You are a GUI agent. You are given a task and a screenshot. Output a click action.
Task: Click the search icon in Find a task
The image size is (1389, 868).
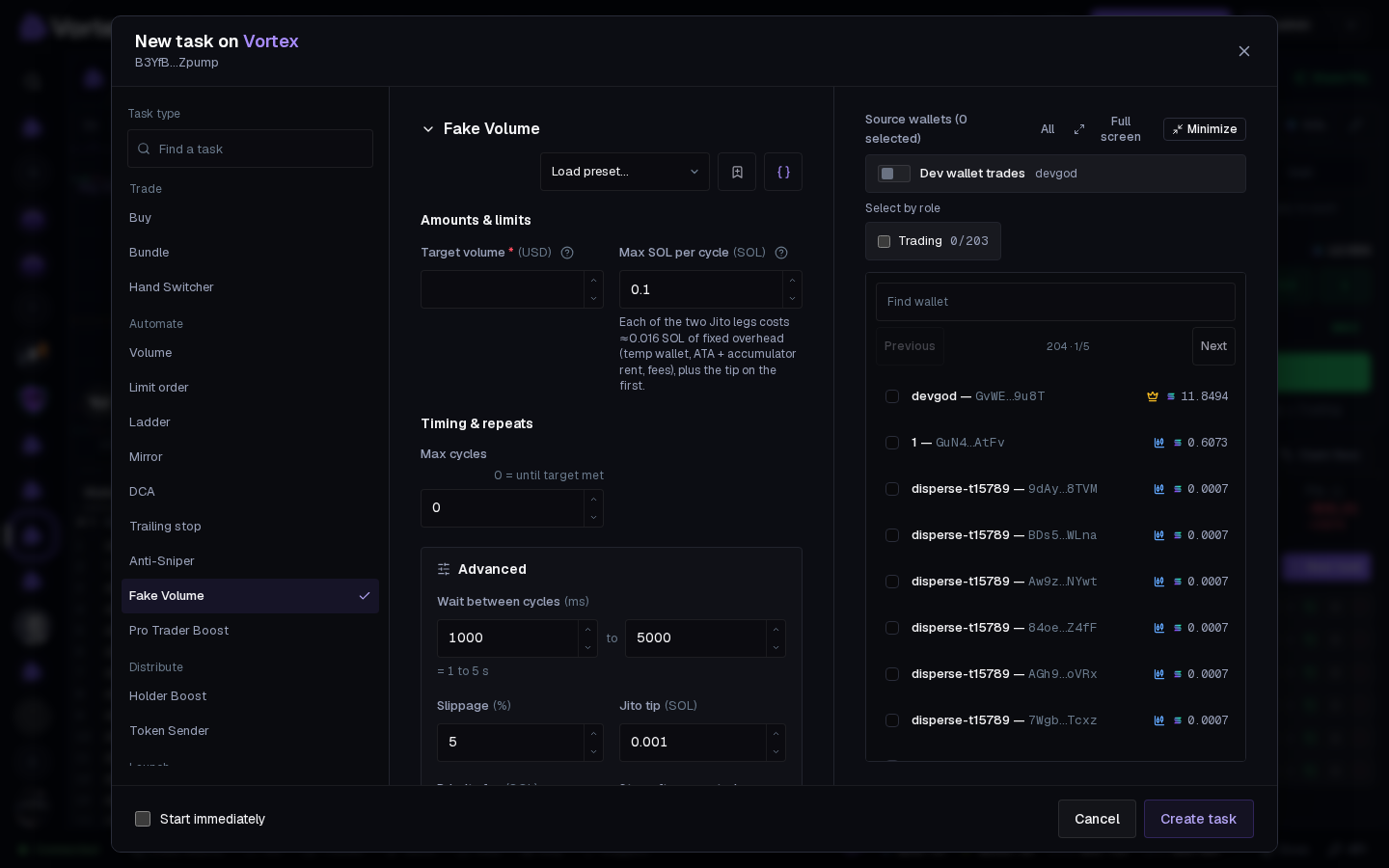tap(145, 149)
